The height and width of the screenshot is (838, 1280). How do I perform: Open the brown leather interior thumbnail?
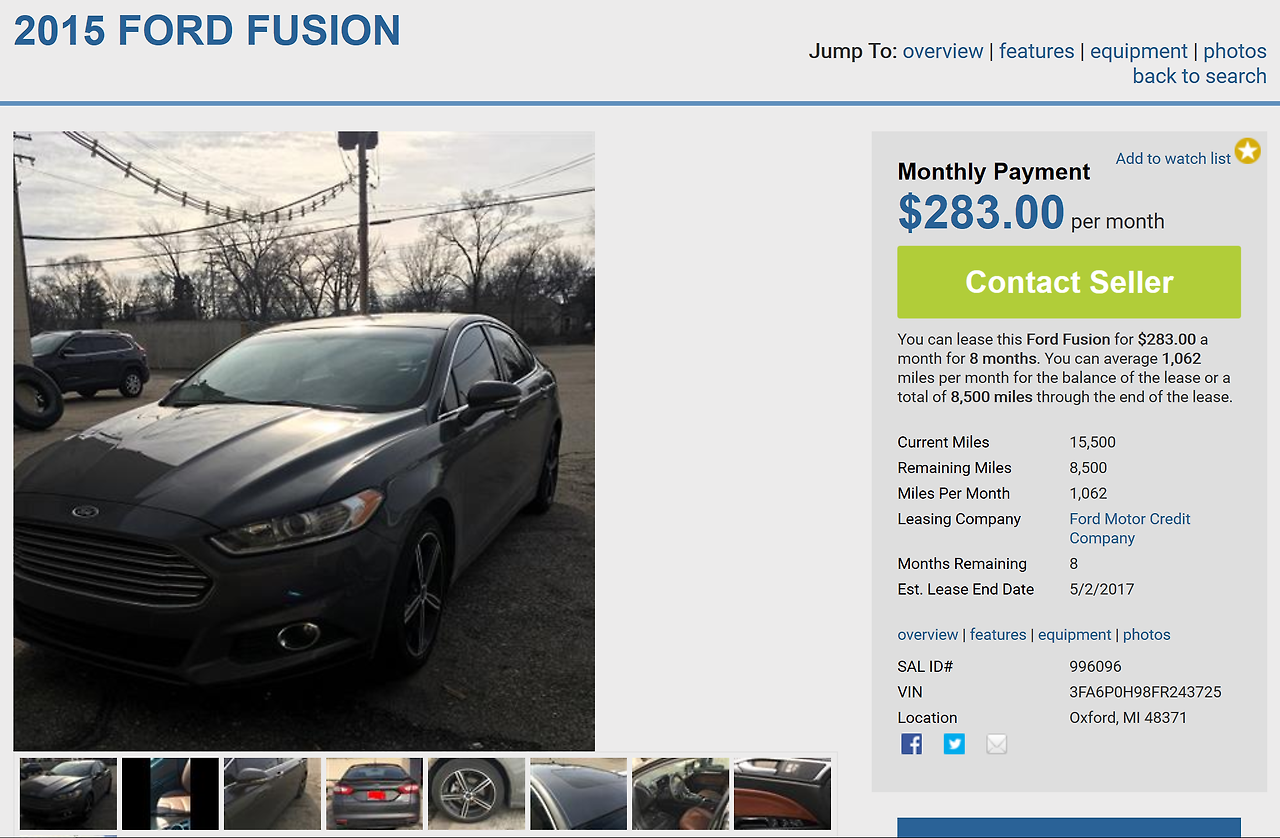(x=680, y=794)
